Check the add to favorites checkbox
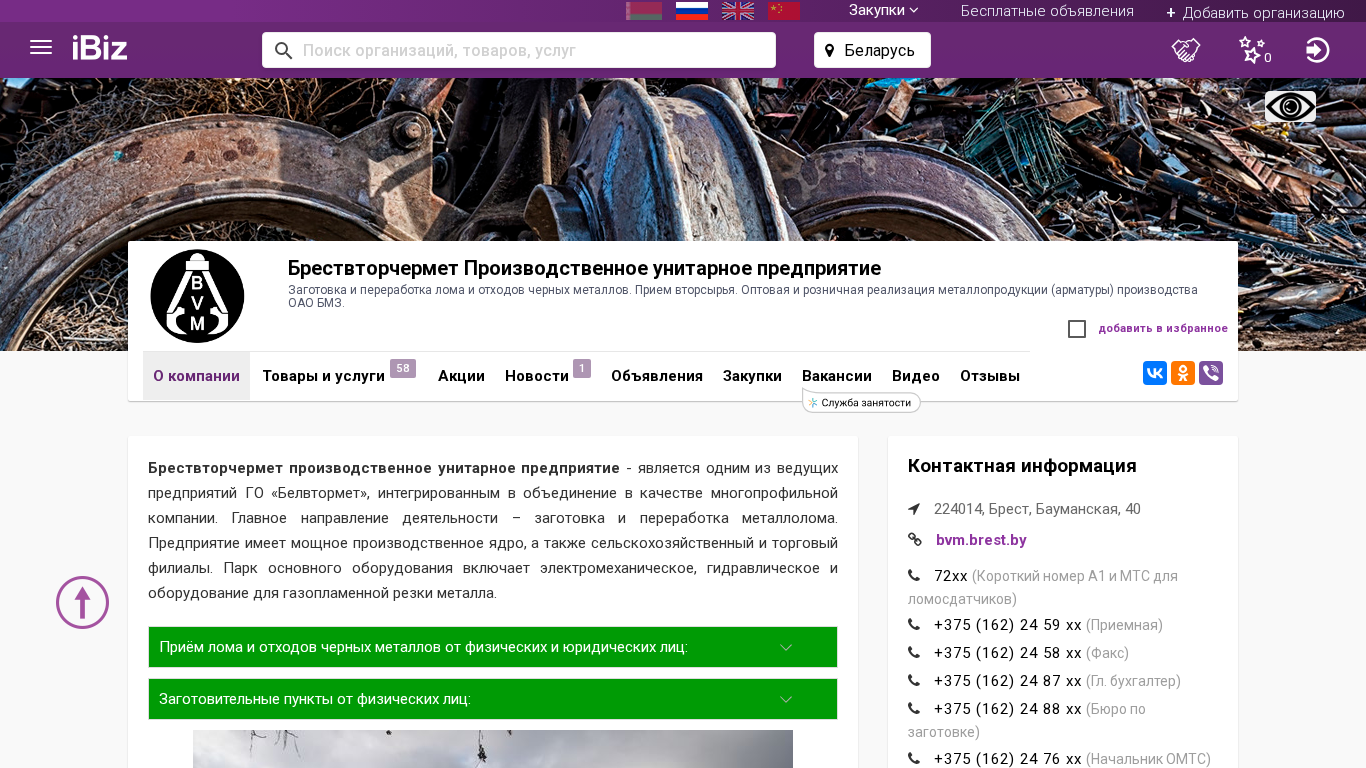Viewport: 1366px width, 768px height. (1077, 329)
